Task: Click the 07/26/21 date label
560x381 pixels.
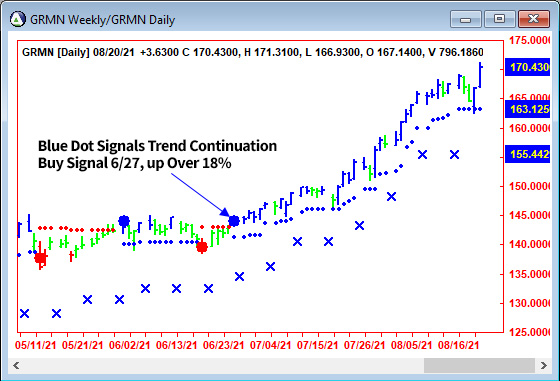Action: click(364, 345)
